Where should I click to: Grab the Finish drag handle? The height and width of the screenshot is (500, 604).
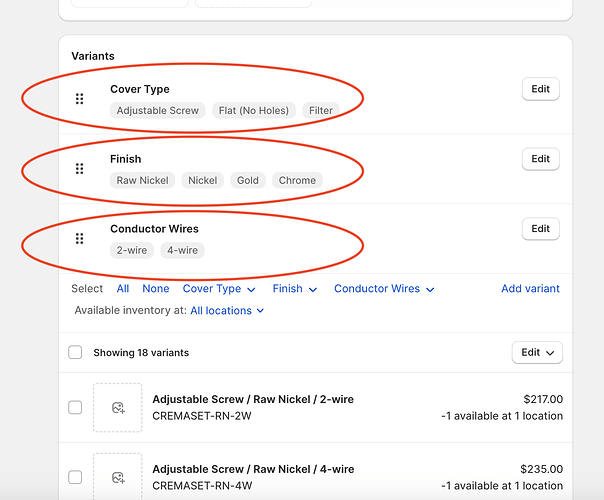click(80, 169)
